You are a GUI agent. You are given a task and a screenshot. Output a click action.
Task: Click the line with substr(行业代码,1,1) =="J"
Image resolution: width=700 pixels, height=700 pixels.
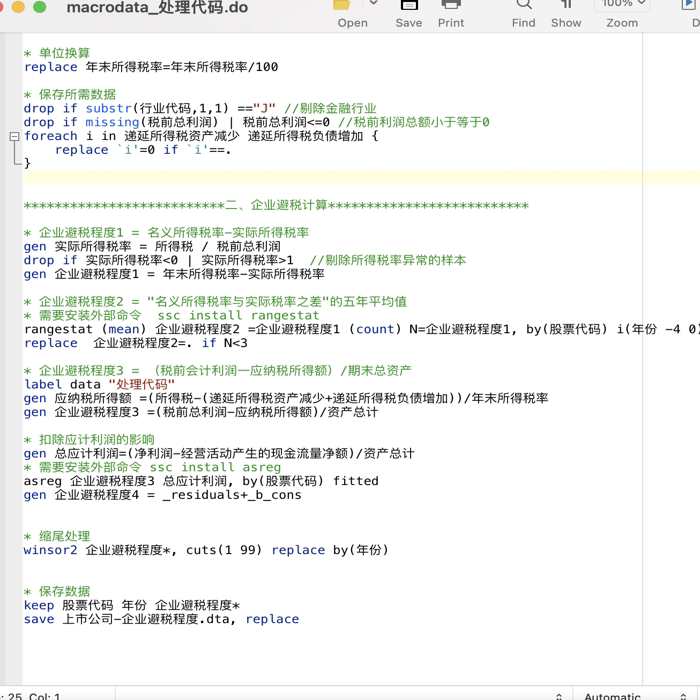(200, 108)
